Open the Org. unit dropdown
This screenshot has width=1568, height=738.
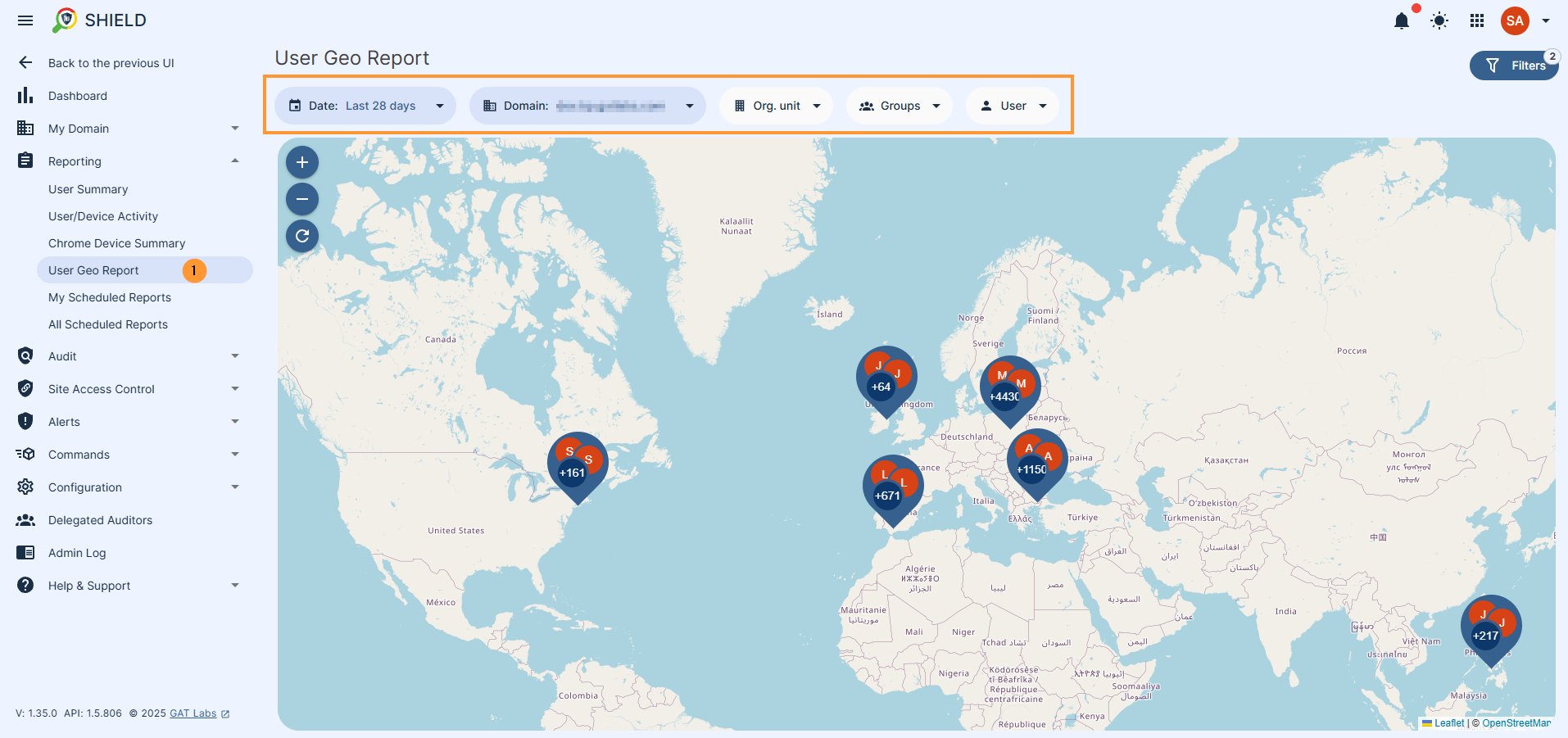[x=776, y=106]
